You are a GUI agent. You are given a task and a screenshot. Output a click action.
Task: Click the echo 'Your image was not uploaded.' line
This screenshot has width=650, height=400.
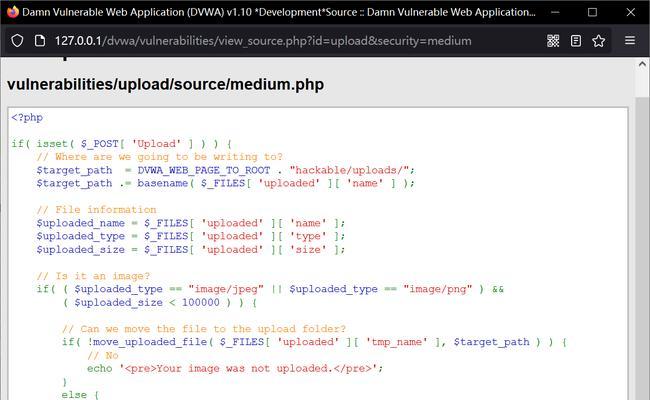(x=235, y=368)
